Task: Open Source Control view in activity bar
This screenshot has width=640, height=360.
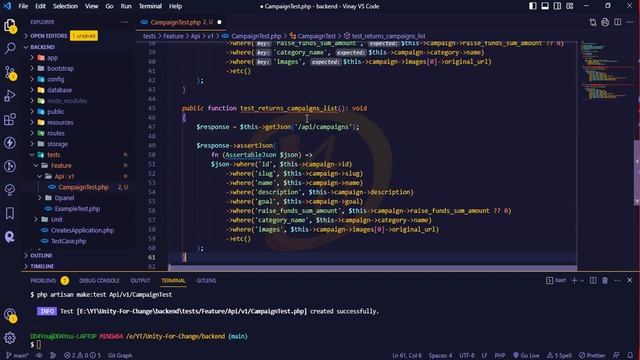Action: click(10, 73)
